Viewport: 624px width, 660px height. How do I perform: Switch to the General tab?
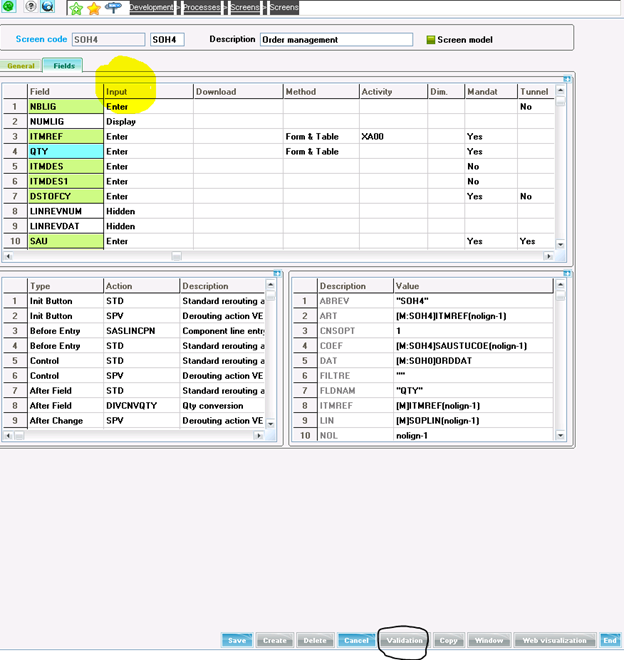[21, 66]
